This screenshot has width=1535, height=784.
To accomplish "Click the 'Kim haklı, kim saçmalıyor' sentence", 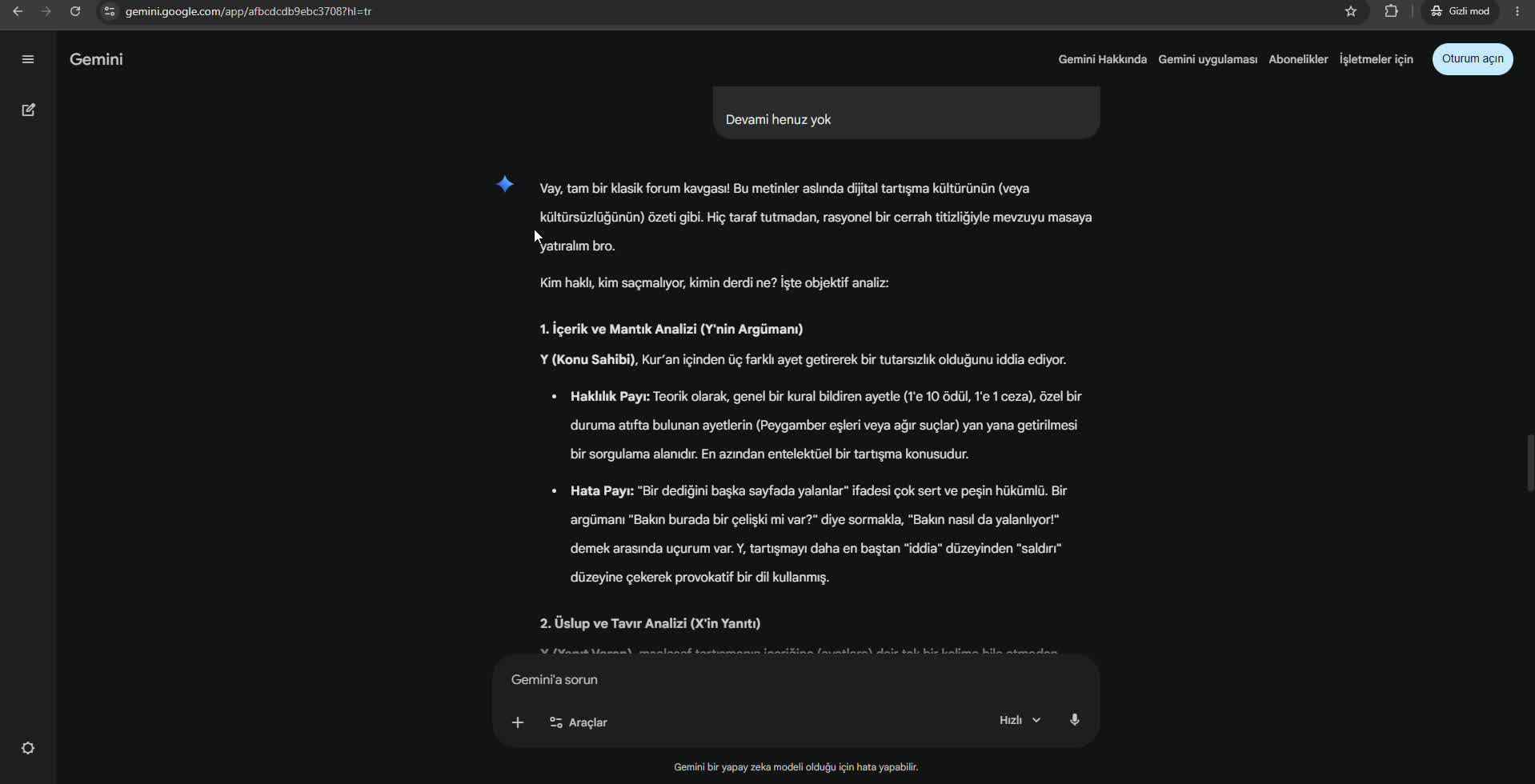I will pos(714,282).
